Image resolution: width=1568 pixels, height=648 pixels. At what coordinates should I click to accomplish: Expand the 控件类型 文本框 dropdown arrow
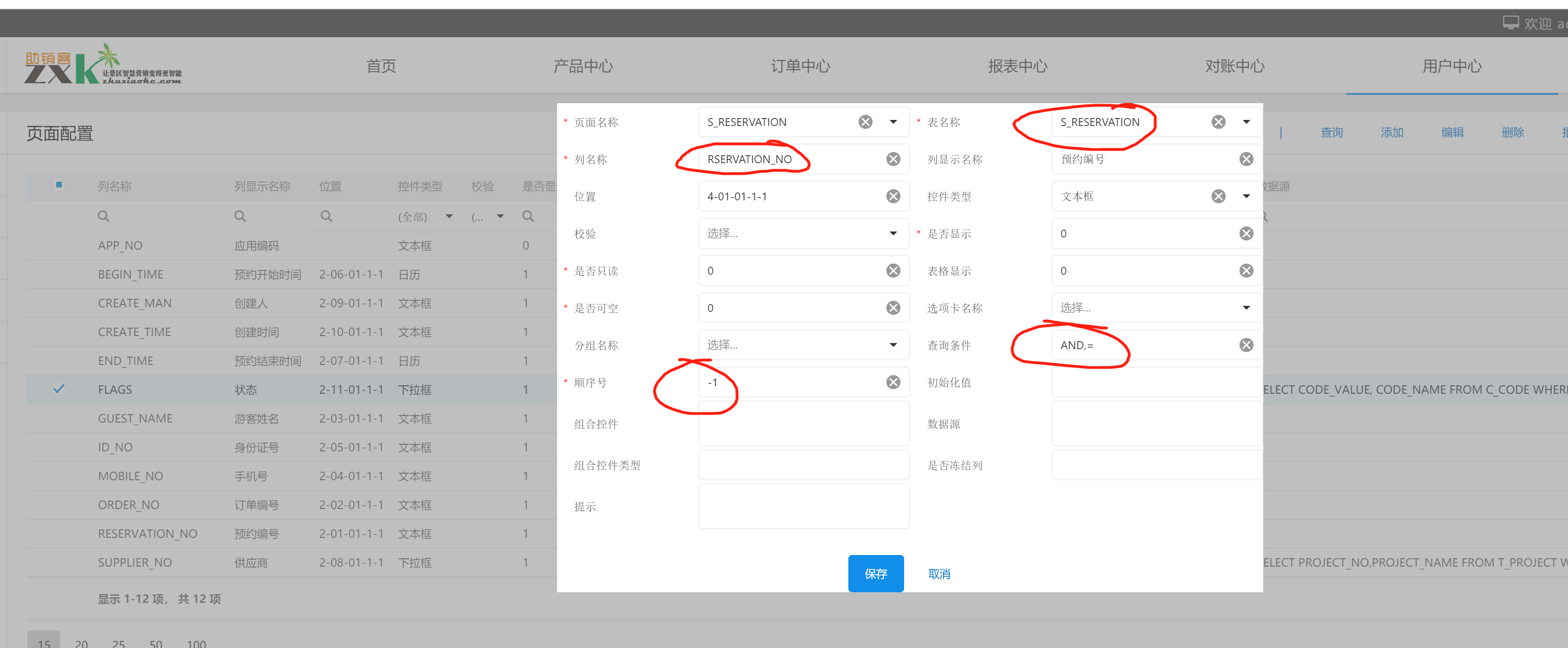(1246, 196)
